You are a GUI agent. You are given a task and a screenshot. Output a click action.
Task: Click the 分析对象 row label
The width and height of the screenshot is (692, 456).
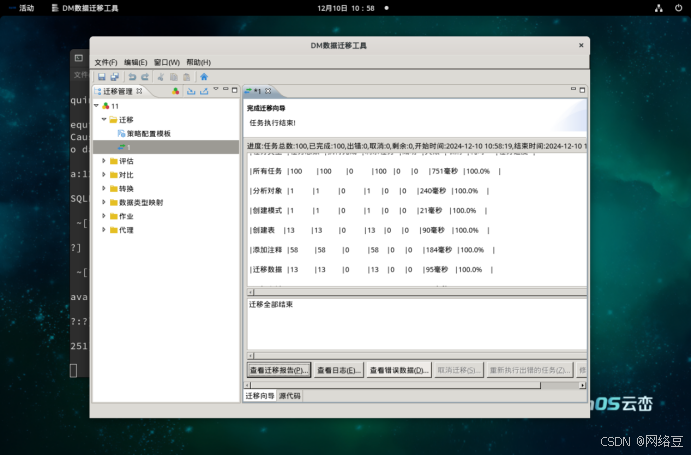pos(267,191)
